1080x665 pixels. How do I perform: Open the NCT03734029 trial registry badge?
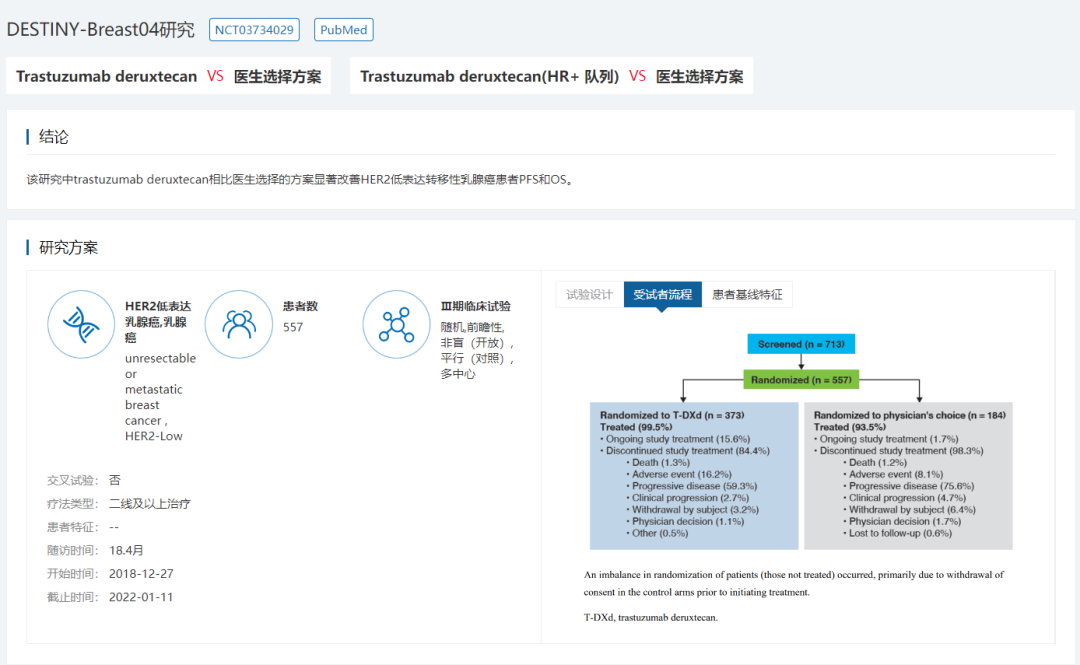pos(254,30)
